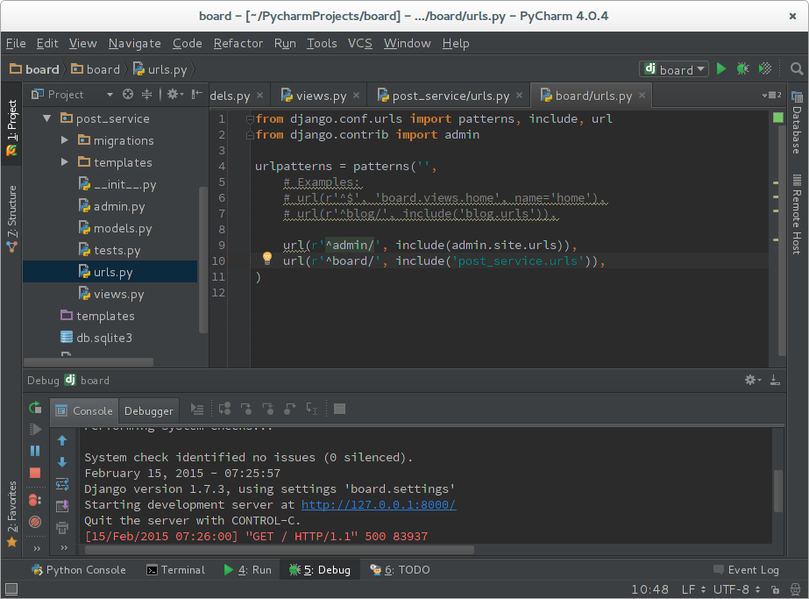Pause the running debug program
Viewport: 809px width, 599px height.
coord(35,451)
